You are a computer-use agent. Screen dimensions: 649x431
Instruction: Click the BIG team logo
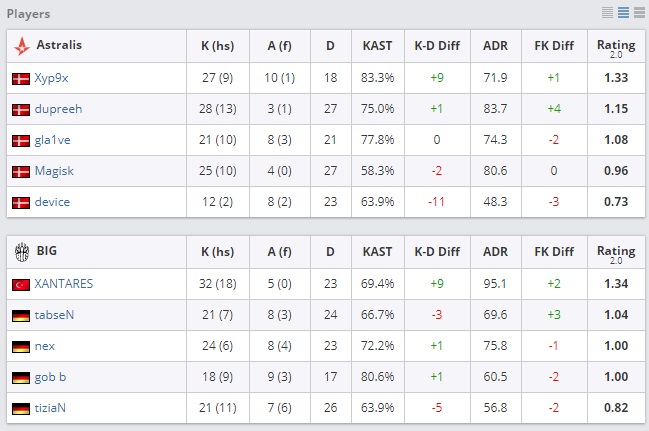pyautogui.click(x=21, y=252)
